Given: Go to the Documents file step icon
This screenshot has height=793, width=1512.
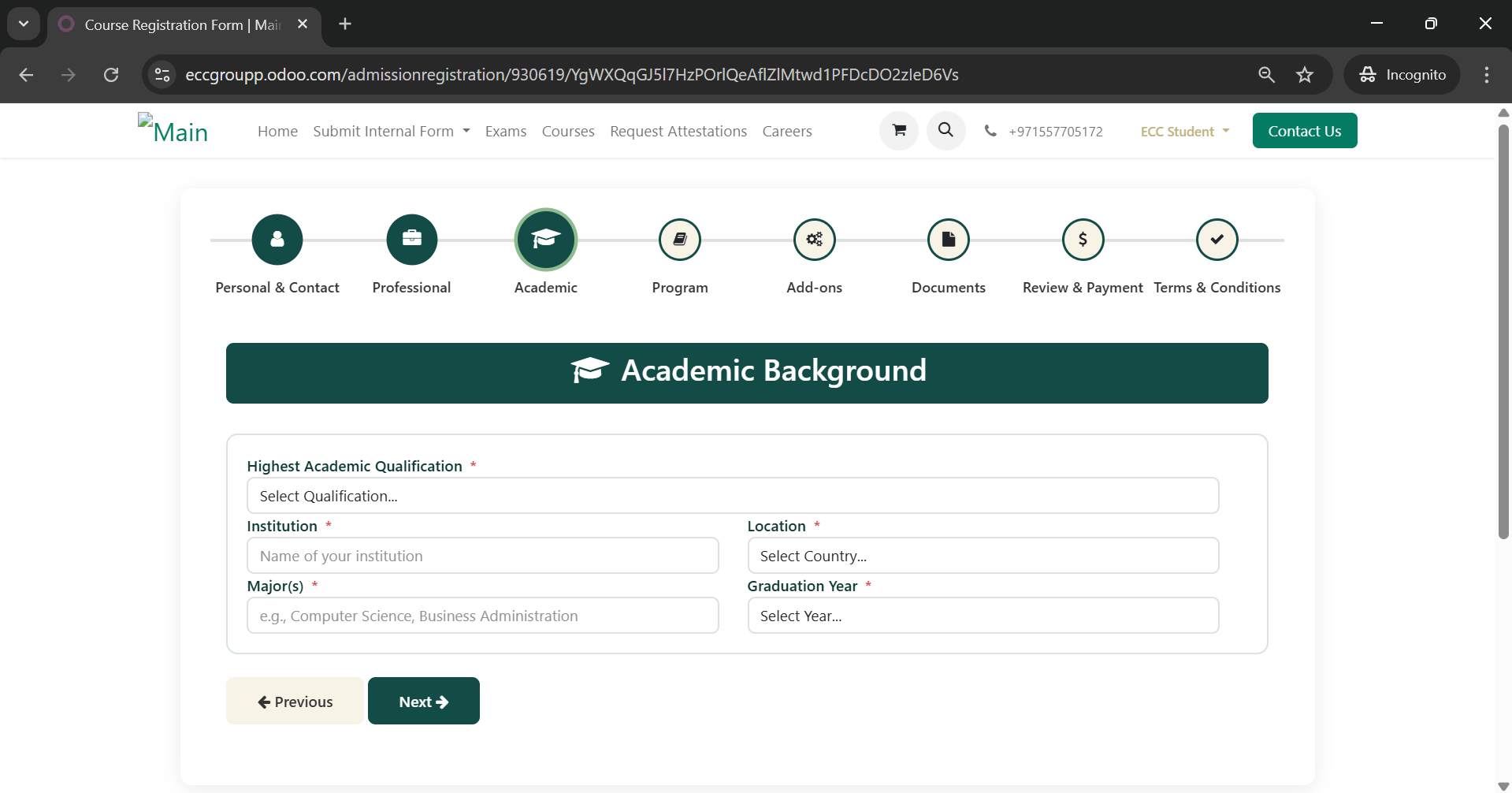Looking at the screenshot, I should (x=949, y=240).
